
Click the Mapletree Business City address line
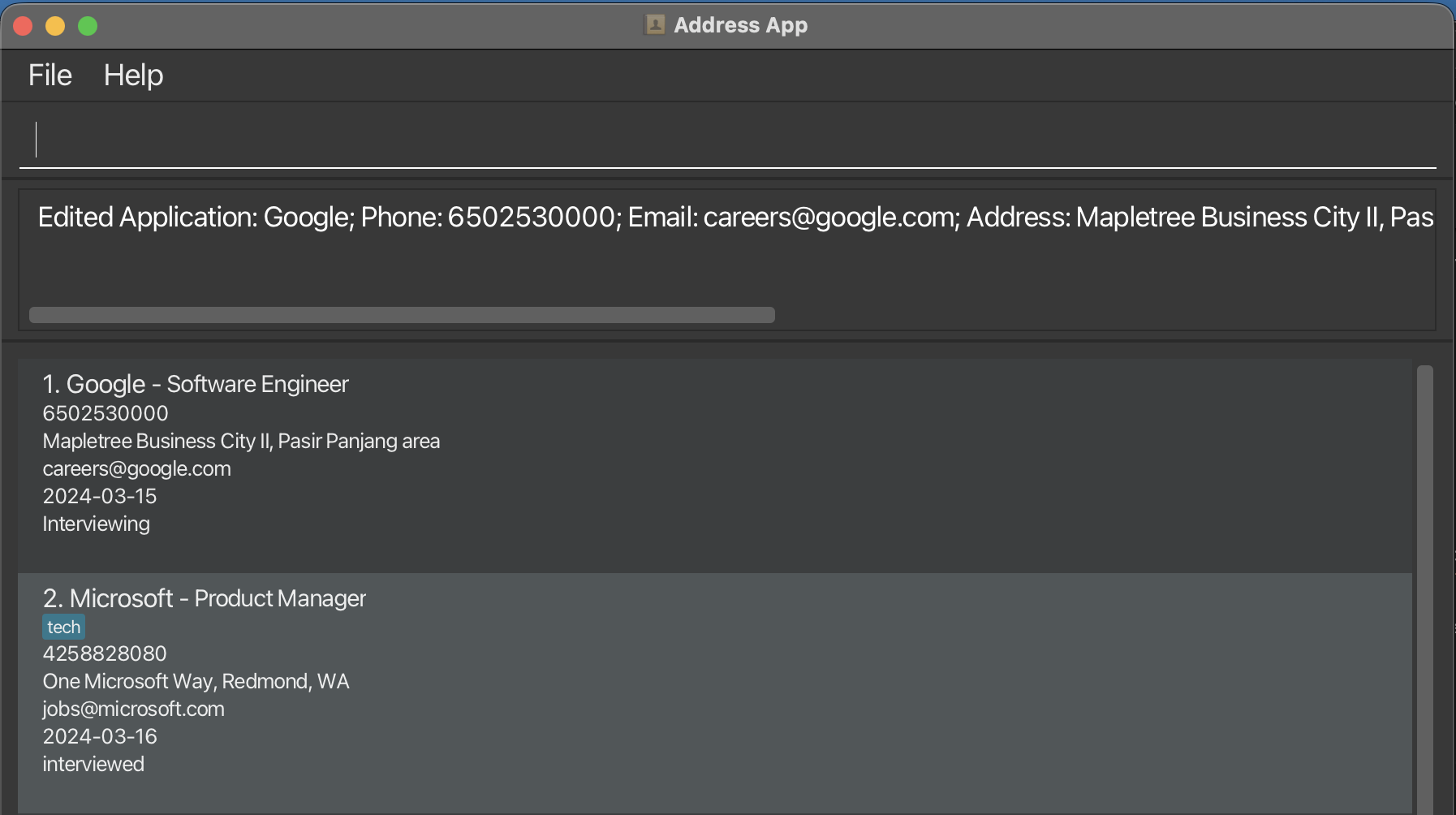pos(241,441)
